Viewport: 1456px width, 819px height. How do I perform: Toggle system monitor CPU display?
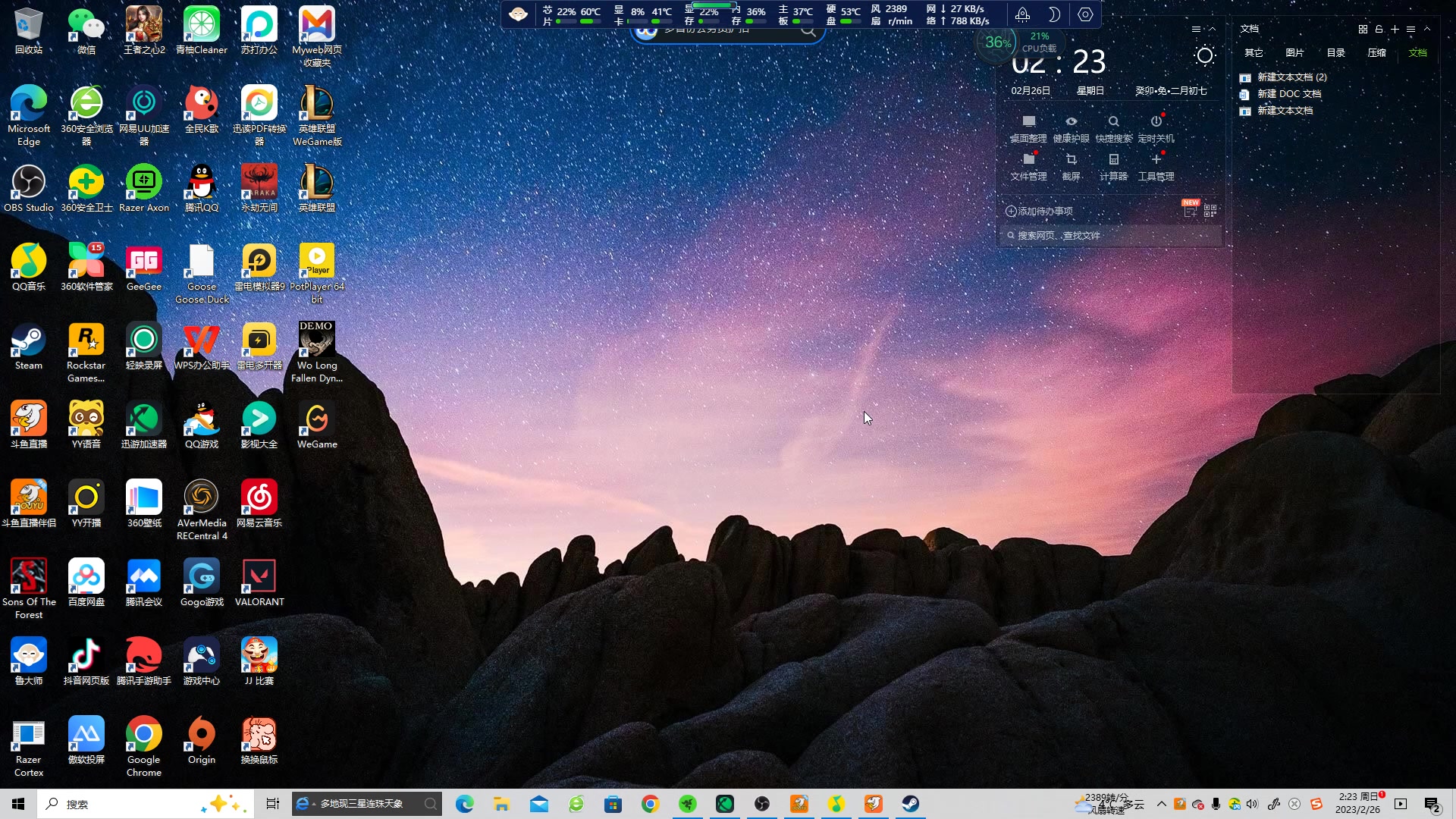point(1038,42)
